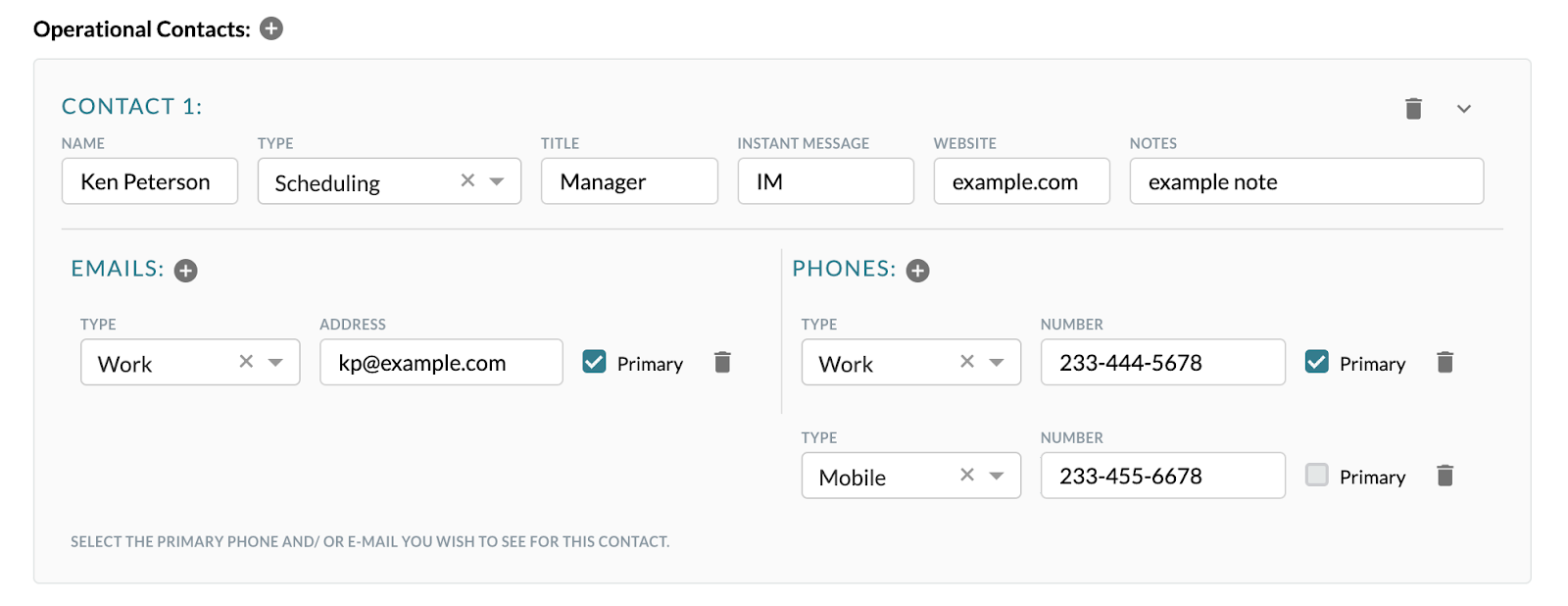This screenshot has width=1568, height=606.
Task: Select the Website field containing example.com
Action: click(1021, 180)
